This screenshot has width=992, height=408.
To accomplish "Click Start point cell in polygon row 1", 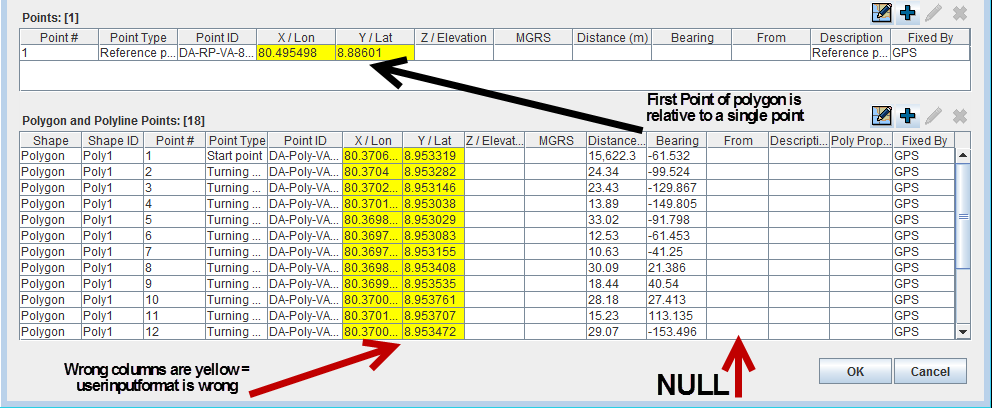I will (x=235, y=156).
